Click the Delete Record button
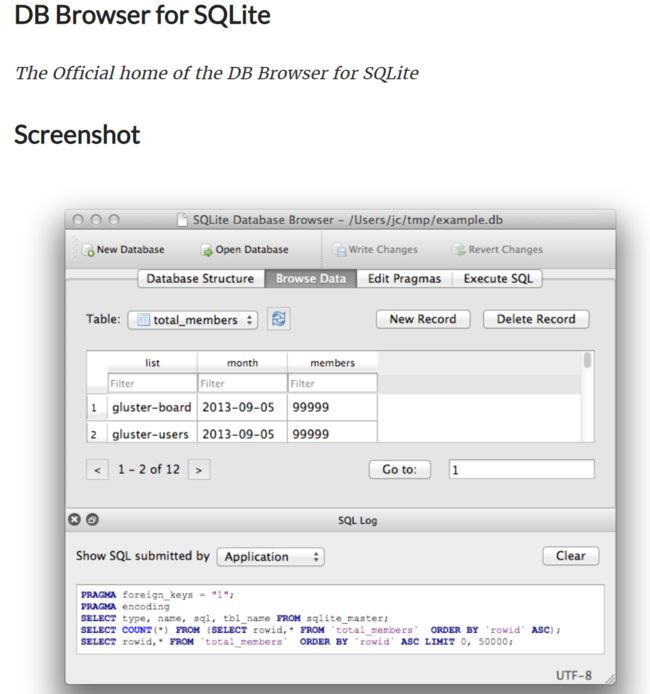 coord(536,319)
